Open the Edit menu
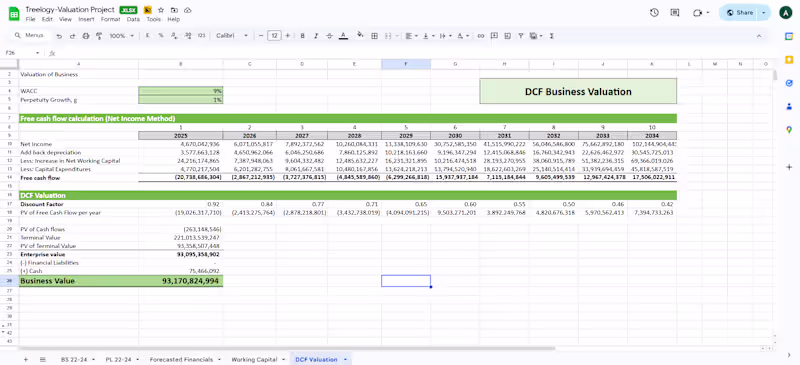This screenshot has width=800, height=365. 47,19
